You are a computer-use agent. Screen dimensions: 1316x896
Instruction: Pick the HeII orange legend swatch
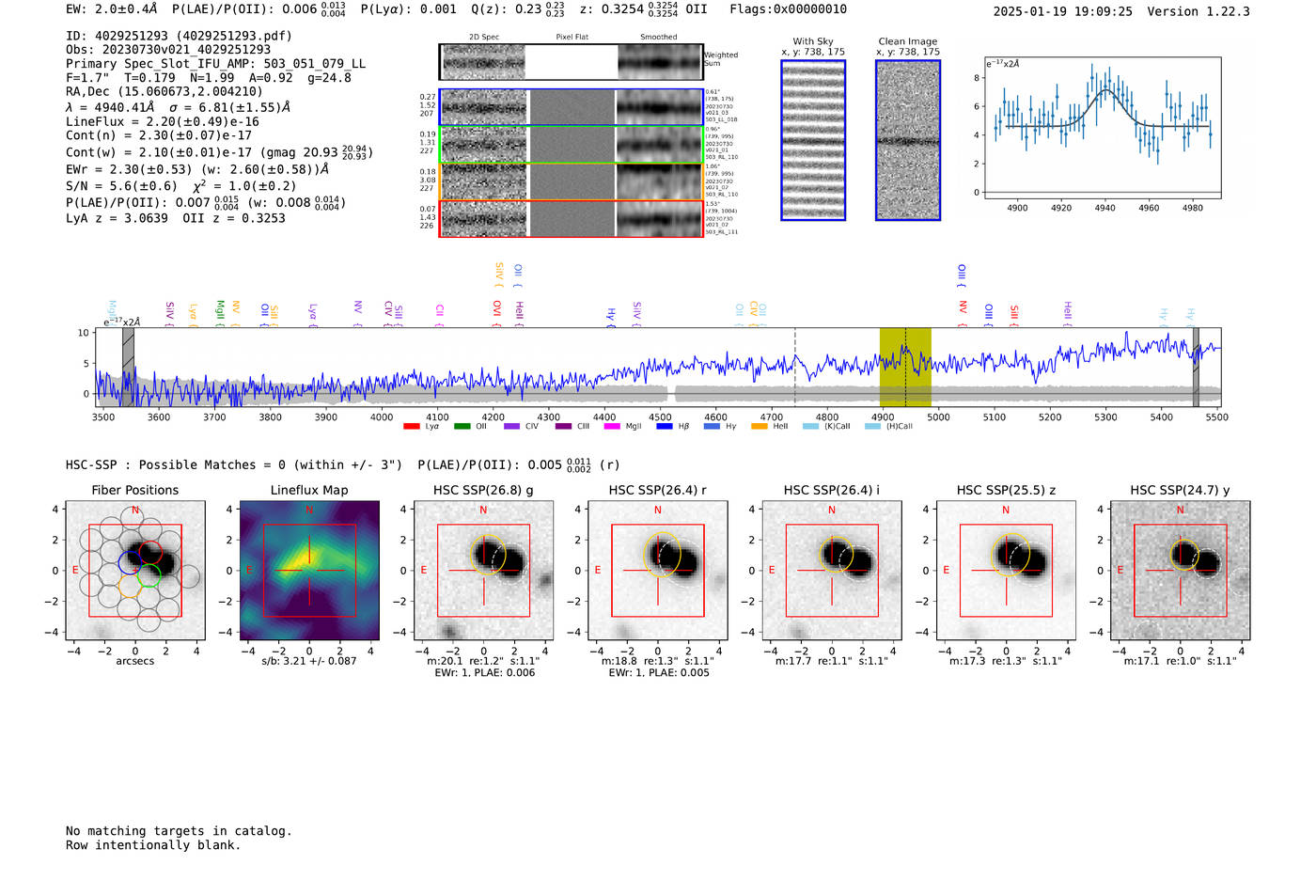(x=760, y=426)
